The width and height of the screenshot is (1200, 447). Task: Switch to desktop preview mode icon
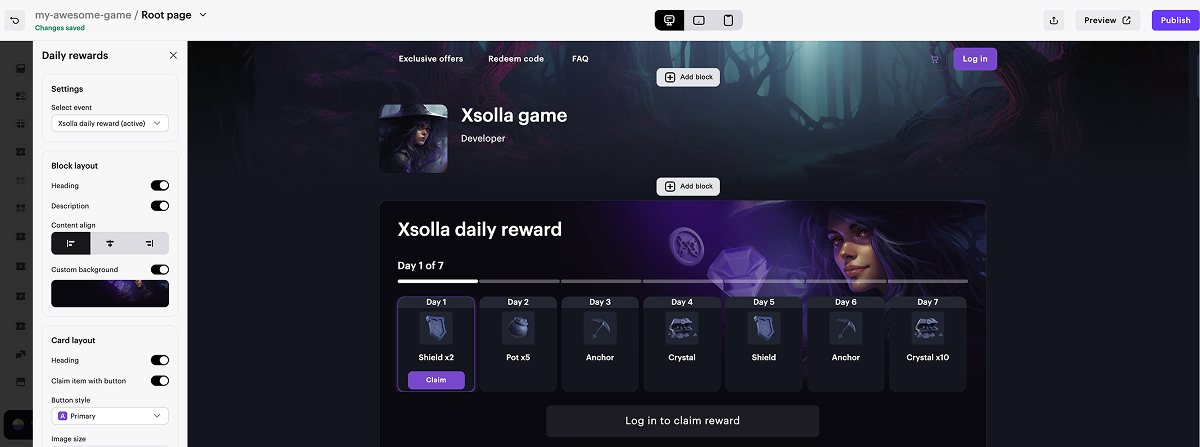pos(670,20)
